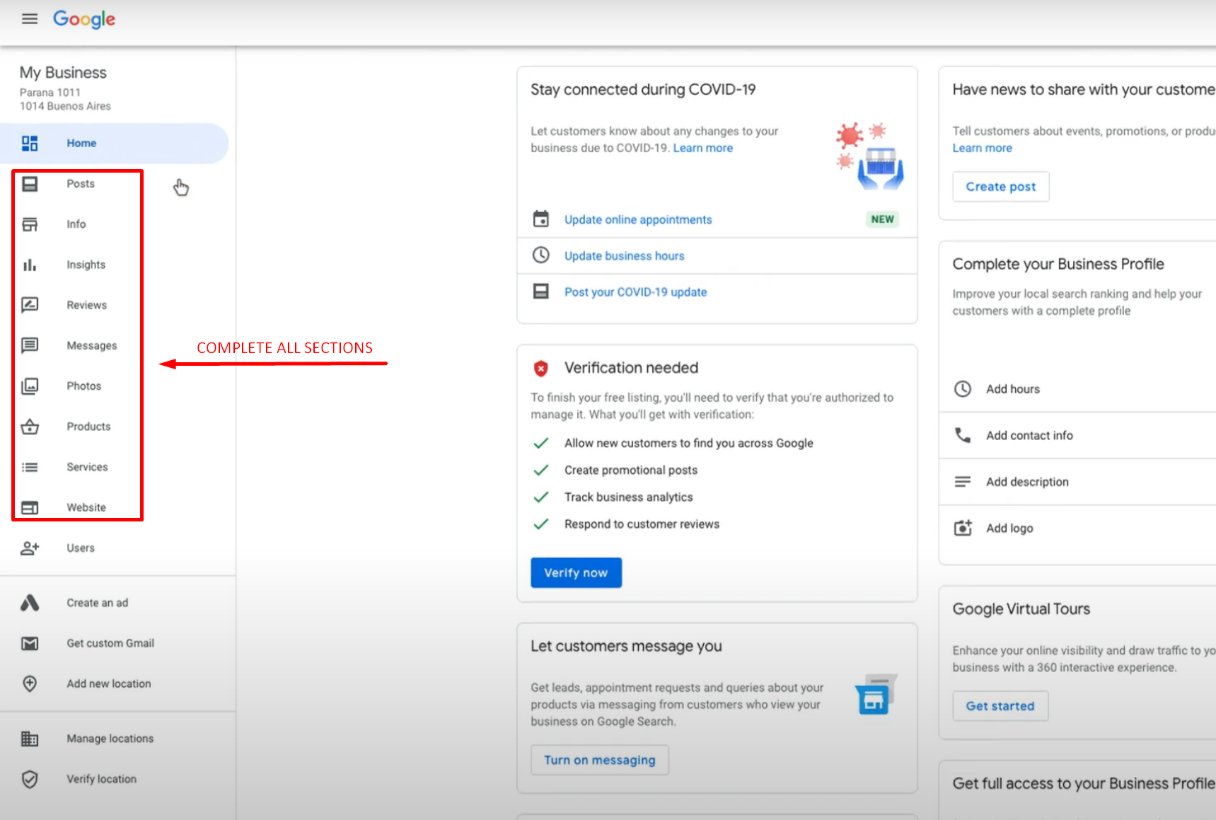Open the Update online appointments link
Viewport: 1216px width, 820px height.
[x=638, y=220]
